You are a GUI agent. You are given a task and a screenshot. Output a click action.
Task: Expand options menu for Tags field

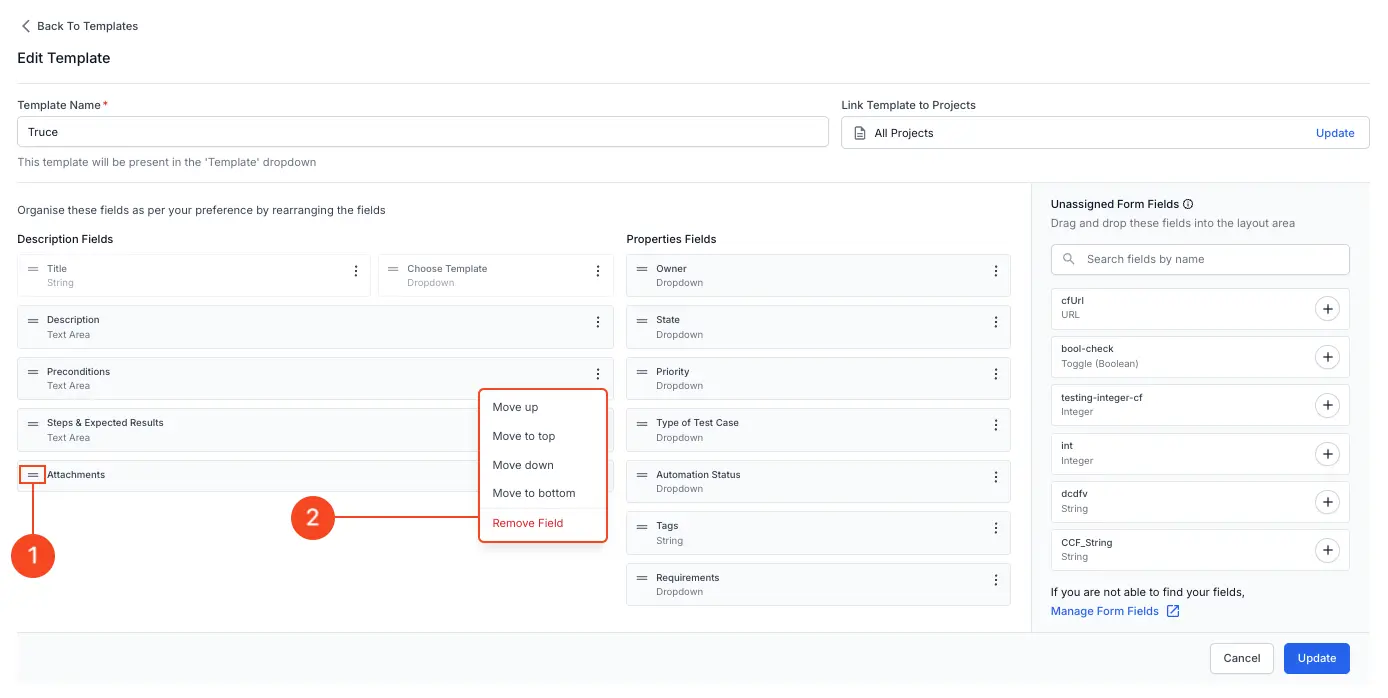pos(995,528)
